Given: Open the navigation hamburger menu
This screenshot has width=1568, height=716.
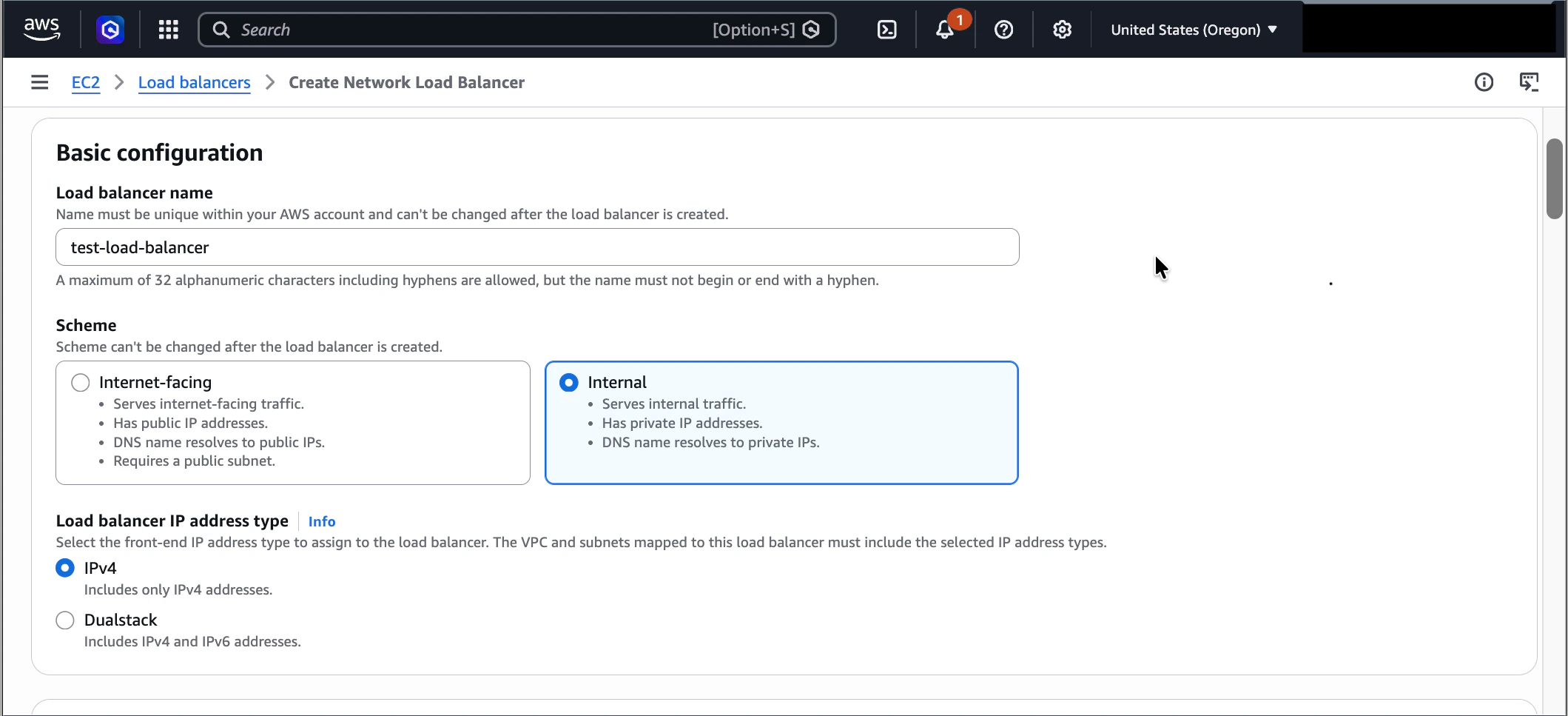Looking at the screenshot, I should pyautogui.click(x=38, y=82).
